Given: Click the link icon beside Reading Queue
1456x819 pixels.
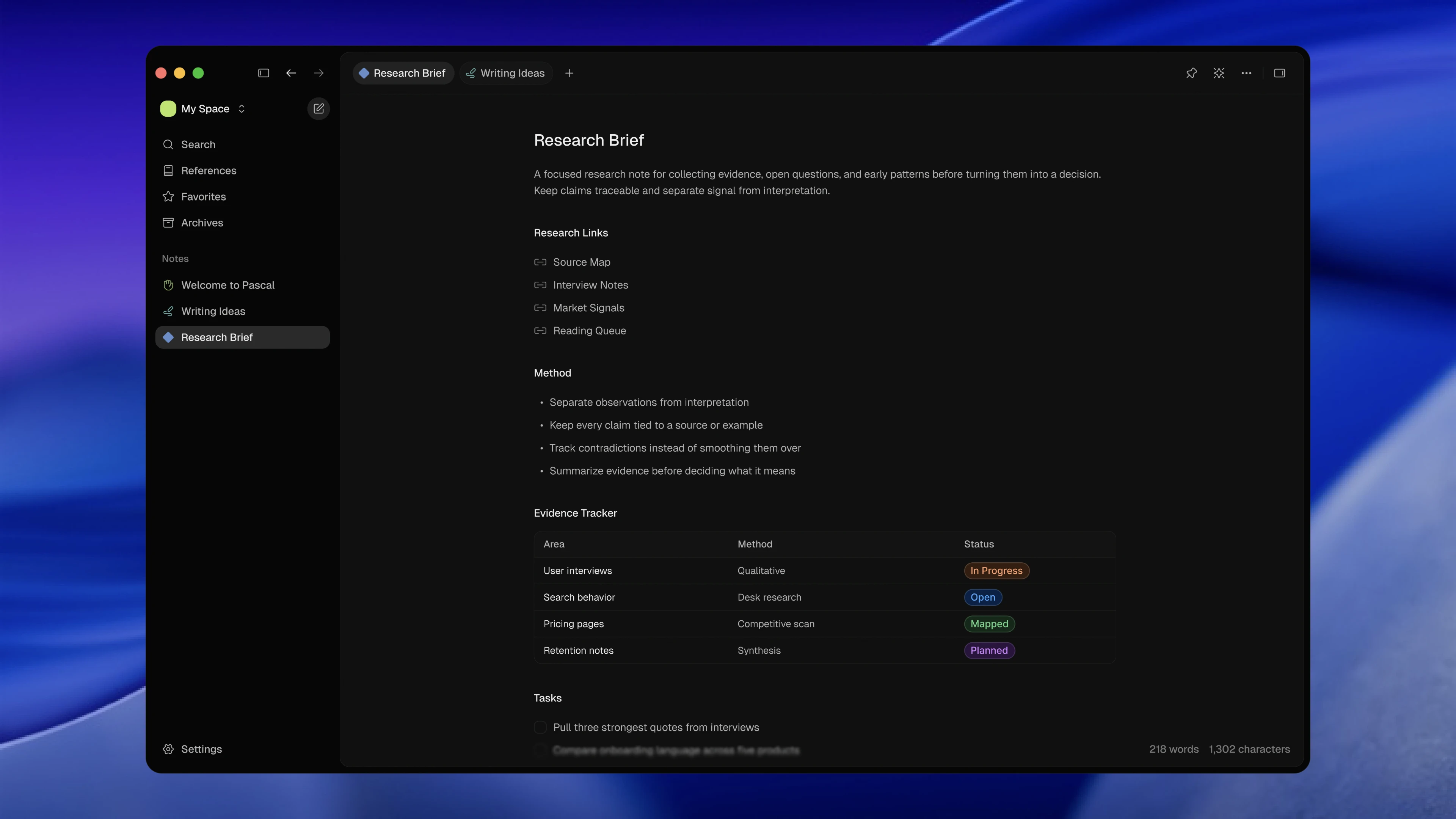Looking at the screenshot, I should [x=540, y=331].
